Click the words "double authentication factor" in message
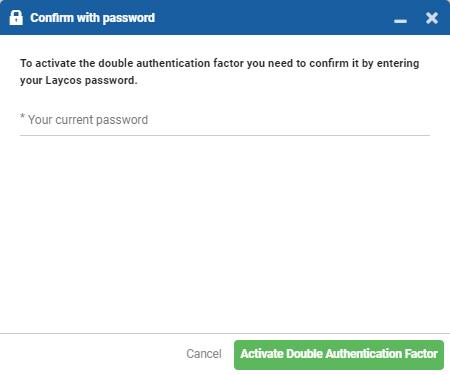The image size is (450, 375). coord(171,63)
